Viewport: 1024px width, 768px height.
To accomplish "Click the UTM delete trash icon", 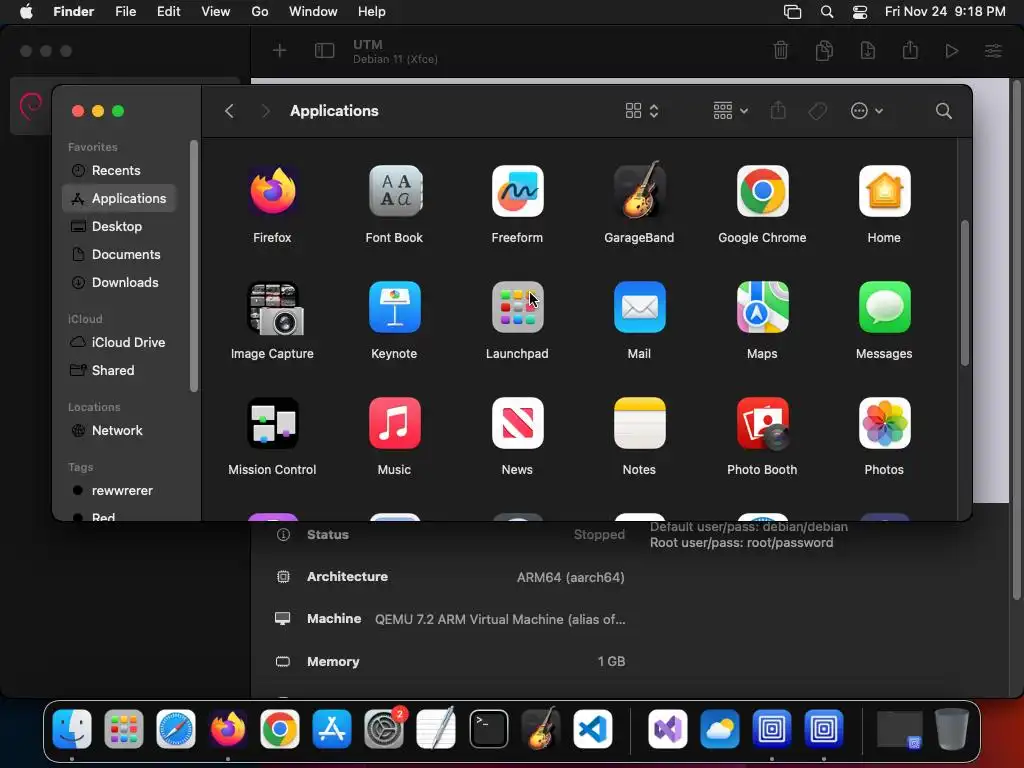I will [781, 50].
